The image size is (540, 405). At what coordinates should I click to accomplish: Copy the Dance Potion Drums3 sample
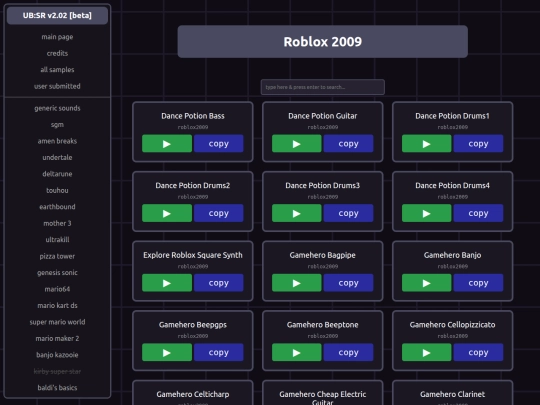pos(348,213)
